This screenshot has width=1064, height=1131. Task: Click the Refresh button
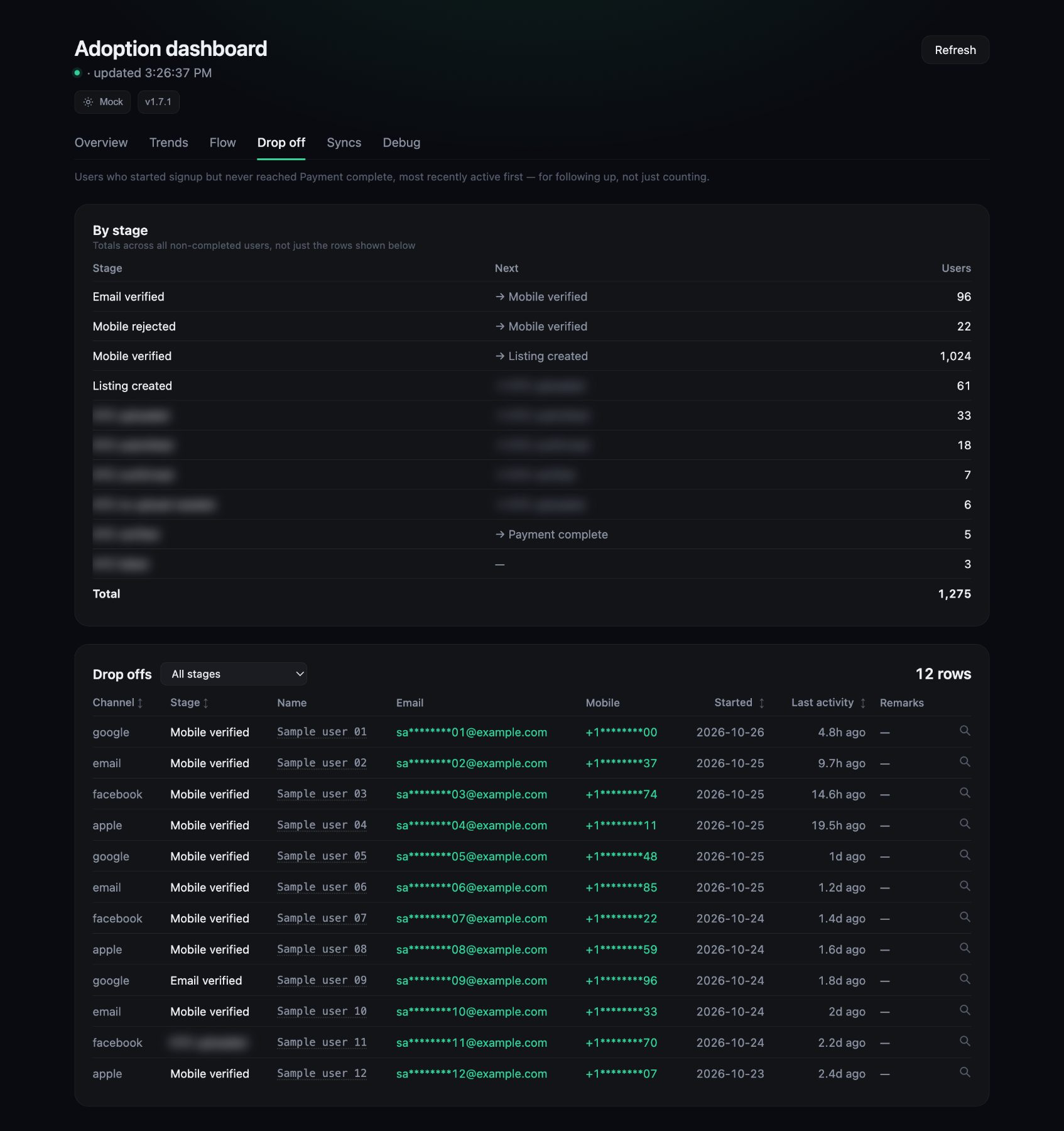click(955, 50)
